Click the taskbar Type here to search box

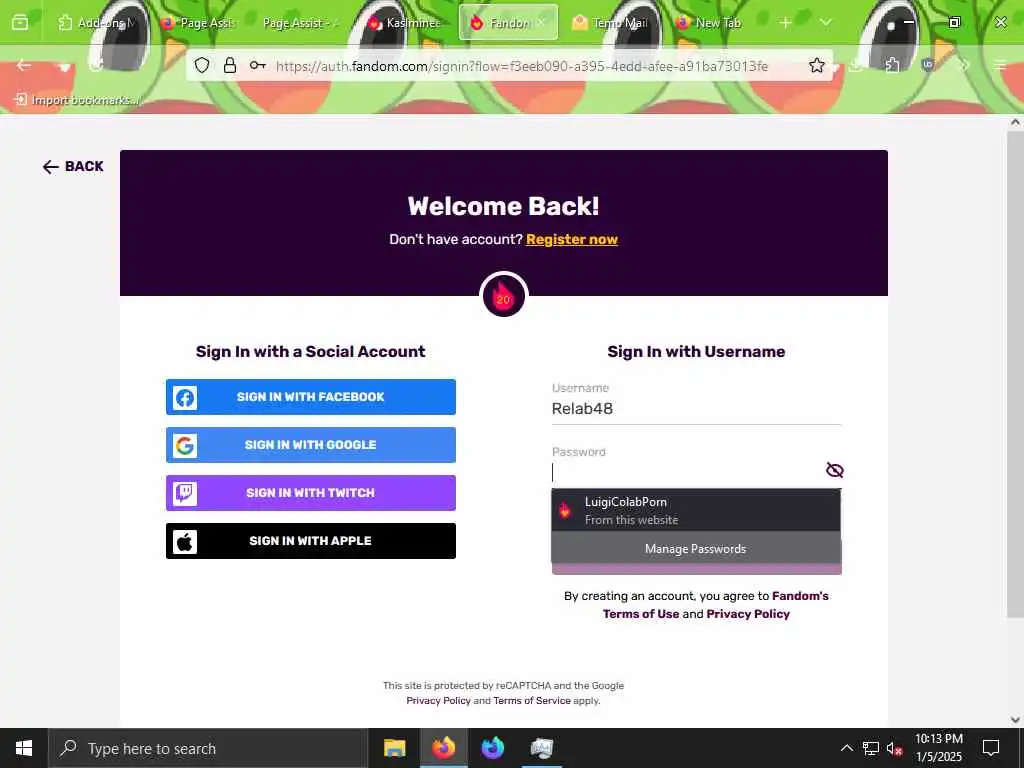(x=208, y=748)
